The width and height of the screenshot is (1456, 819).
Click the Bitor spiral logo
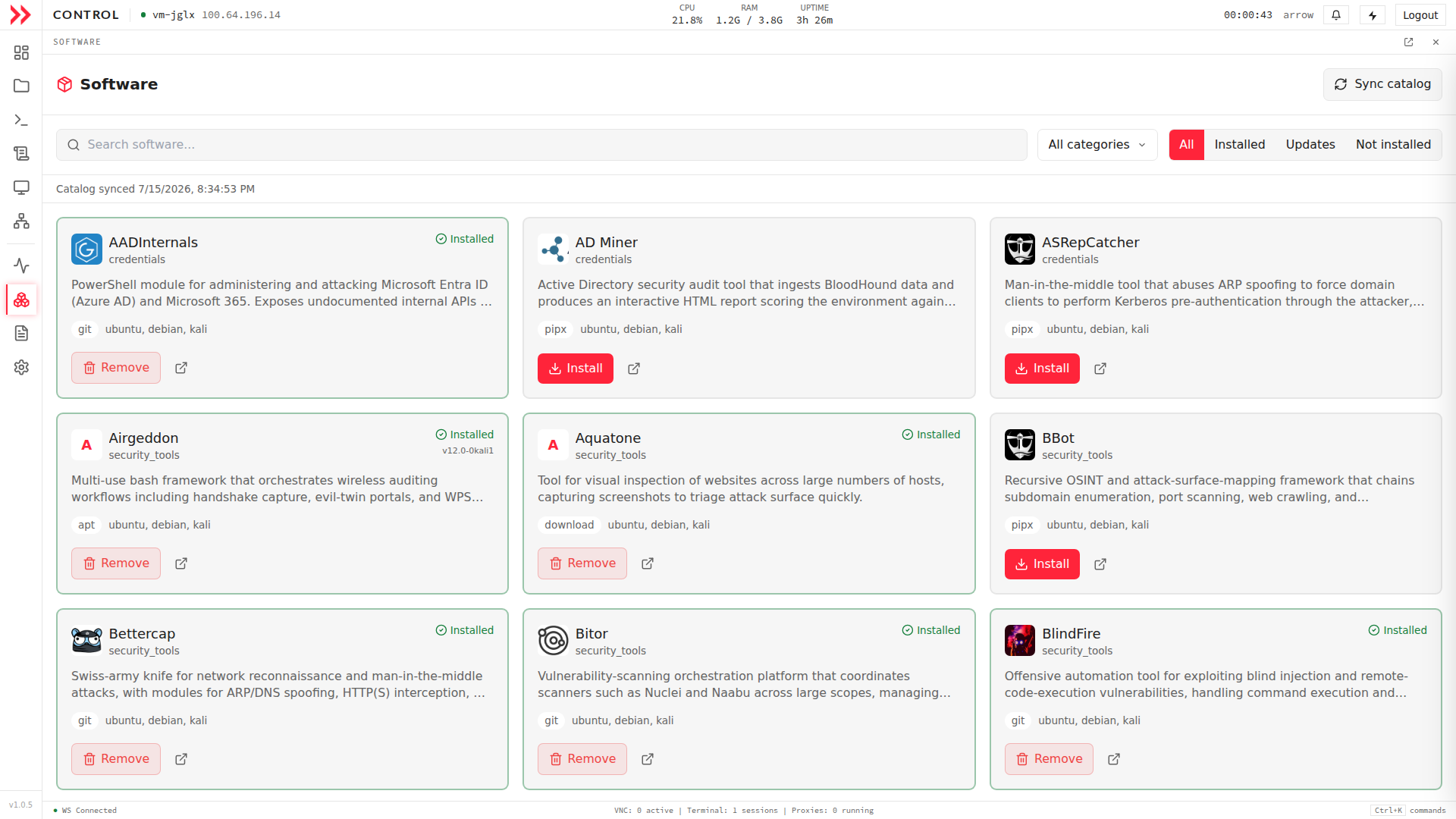pos(553,641)
